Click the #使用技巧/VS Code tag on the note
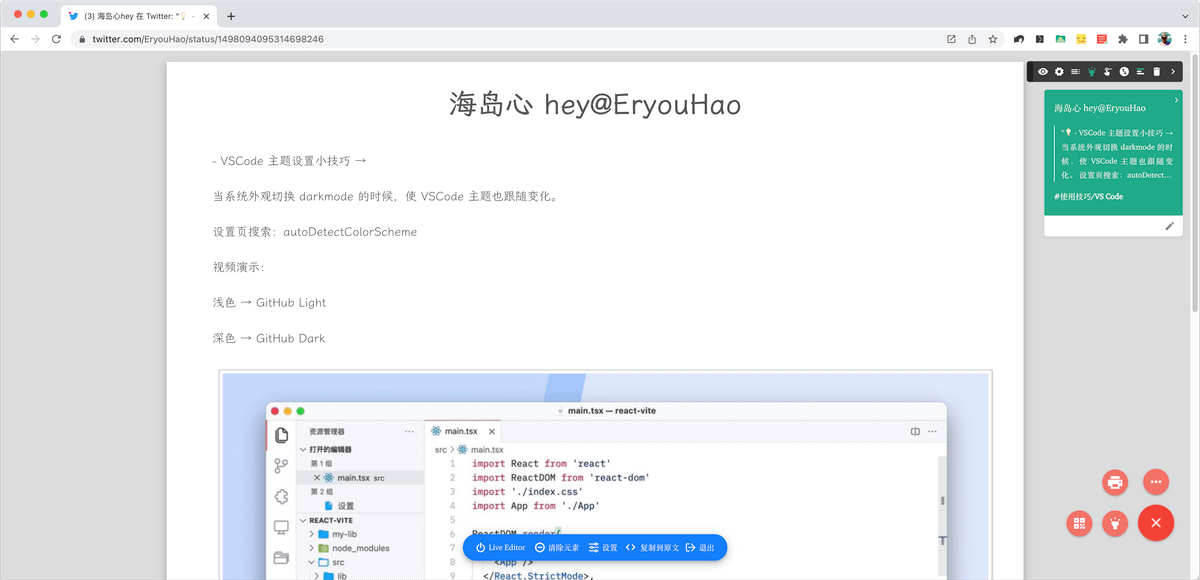The height and width of the screenshot is (580, 1200). click(x=1088, y=196)
